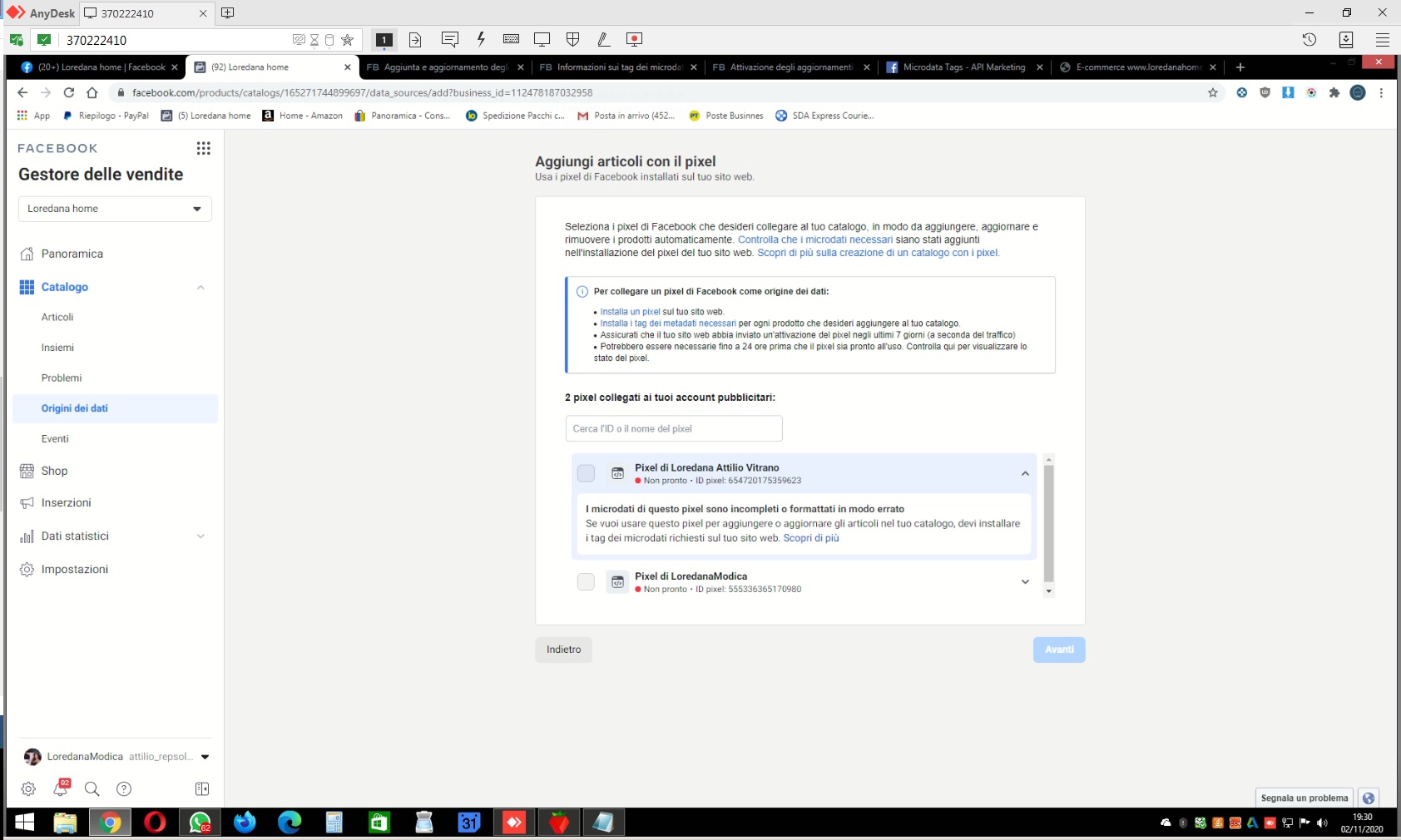This screenshot has height=840, width=1401.
Task: Collapse Pixel di Loredana Attilio Vitrano details
Action: tap(1025, 473)
